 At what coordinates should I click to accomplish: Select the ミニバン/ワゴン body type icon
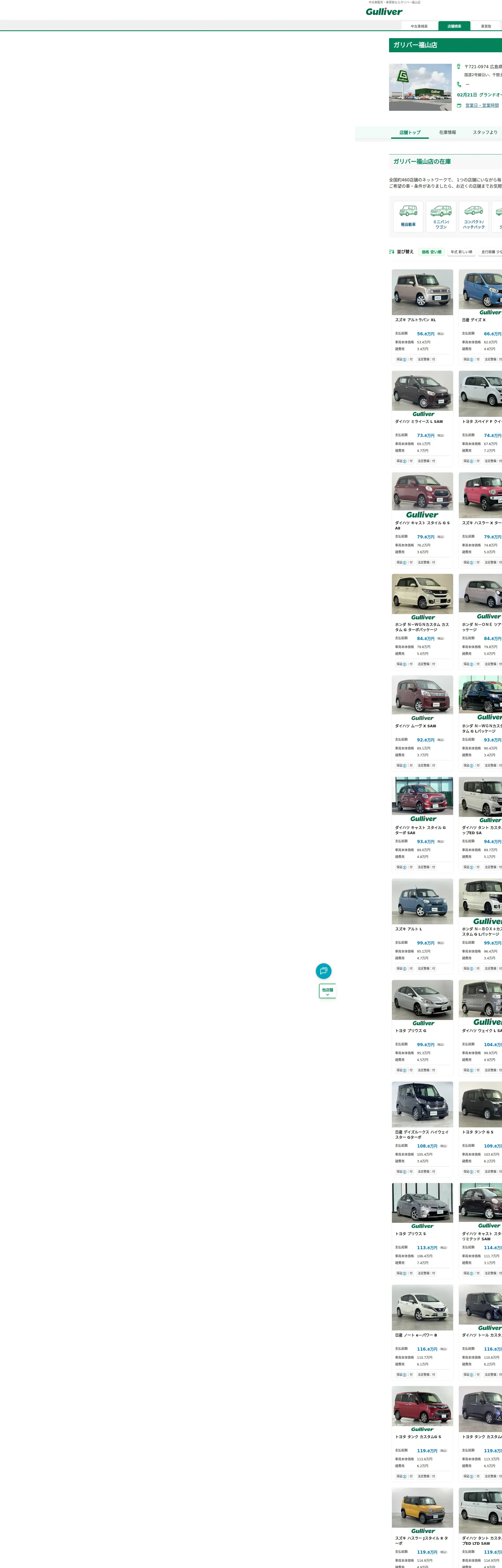click(x=441, y=216)
